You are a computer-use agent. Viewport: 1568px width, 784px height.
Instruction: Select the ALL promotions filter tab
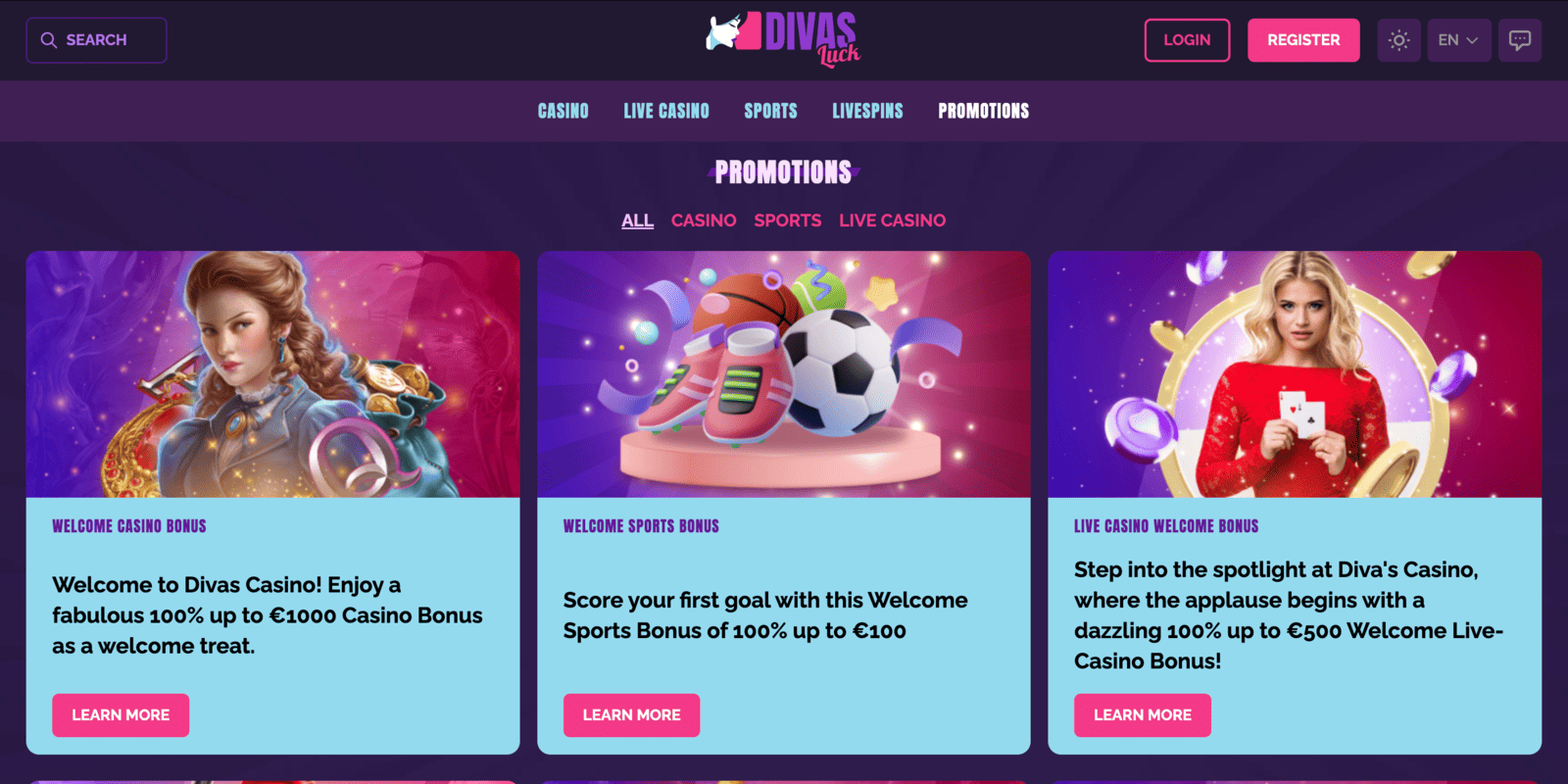coord(637,220)
